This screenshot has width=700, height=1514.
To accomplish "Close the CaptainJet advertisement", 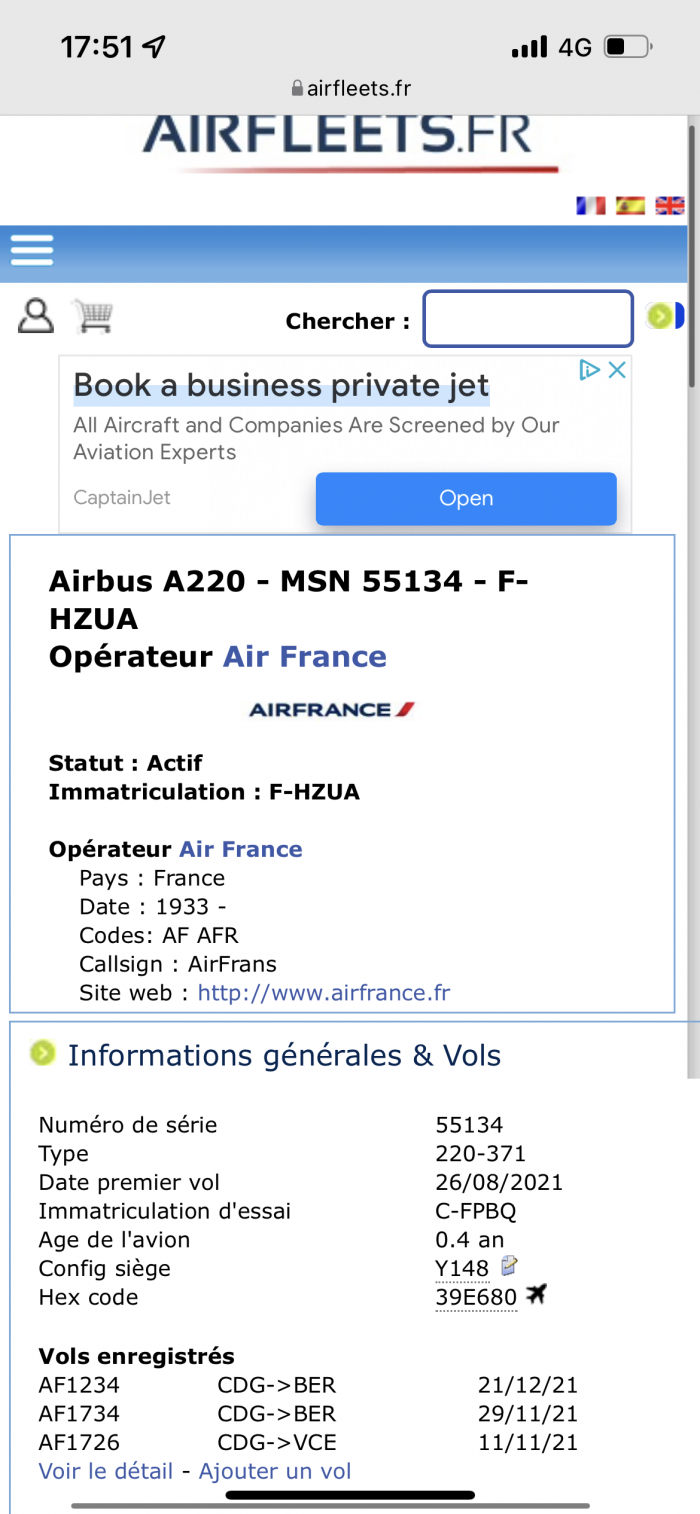I will 618,370.
